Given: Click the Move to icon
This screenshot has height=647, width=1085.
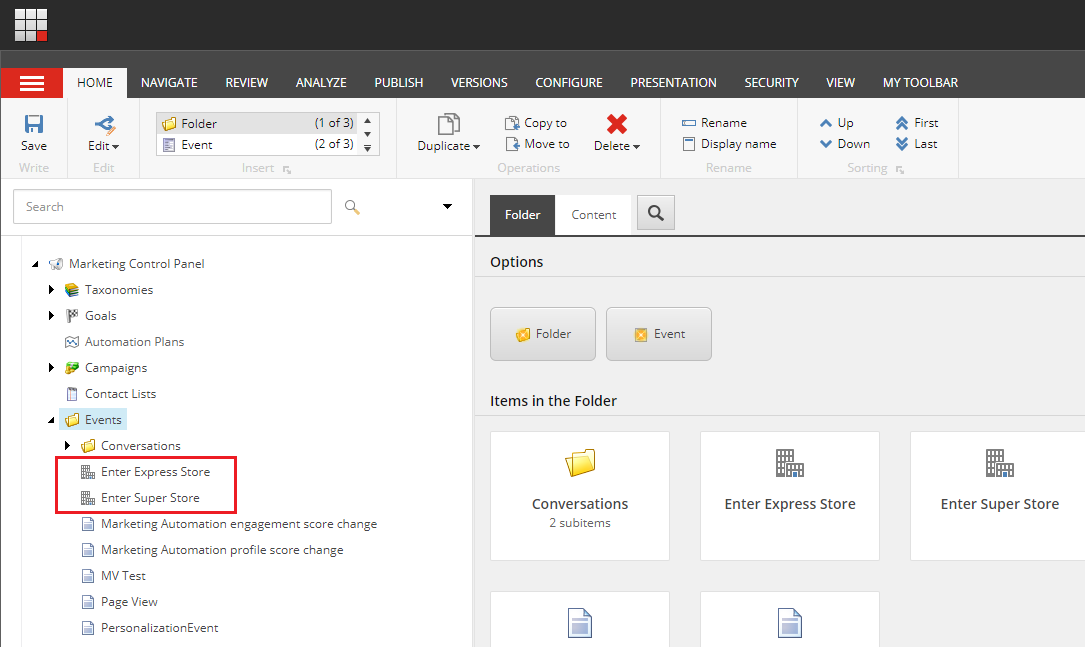Looking at the screenshot, I should coord(537,143).
